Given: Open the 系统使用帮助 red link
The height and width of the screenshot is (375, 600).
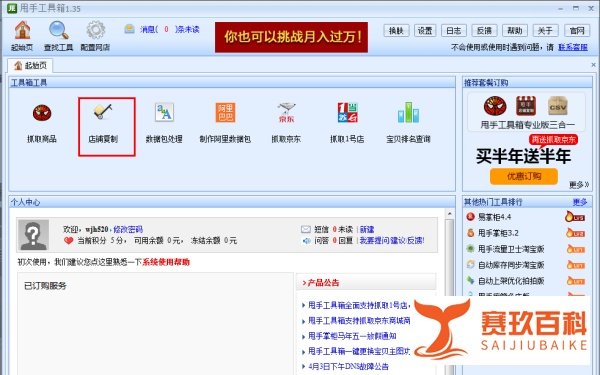Looking at the screenshot, I should tap(166, 262).
